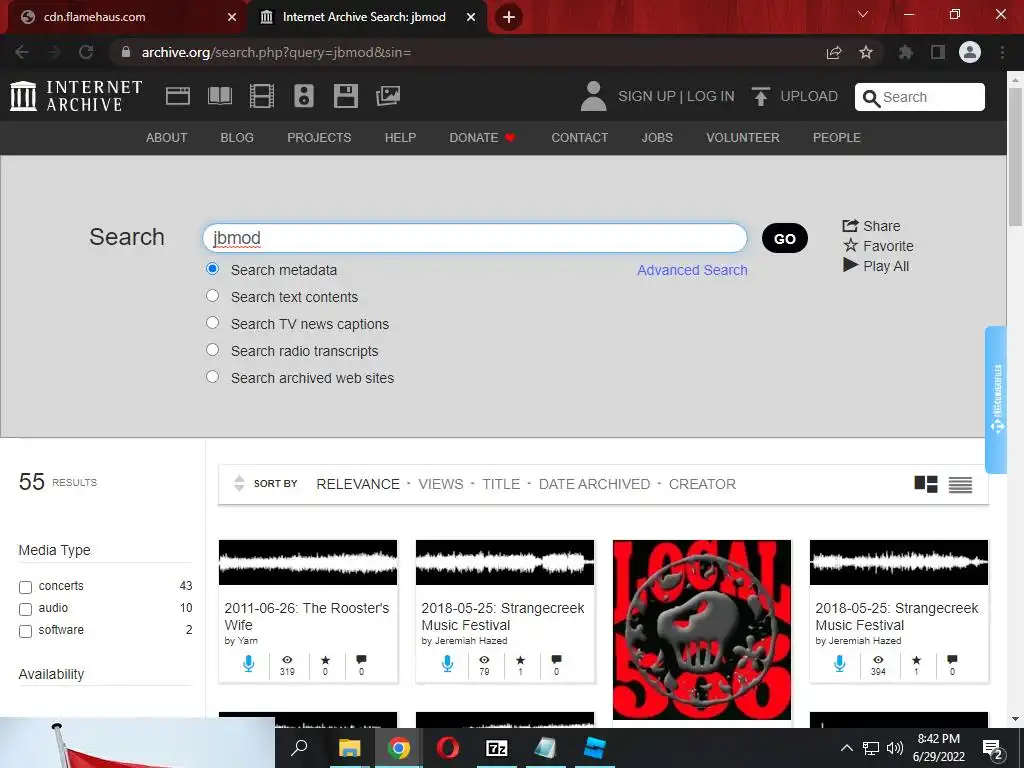Open the PROJECTS menu item
The image size is (1024, 768).
319,138
